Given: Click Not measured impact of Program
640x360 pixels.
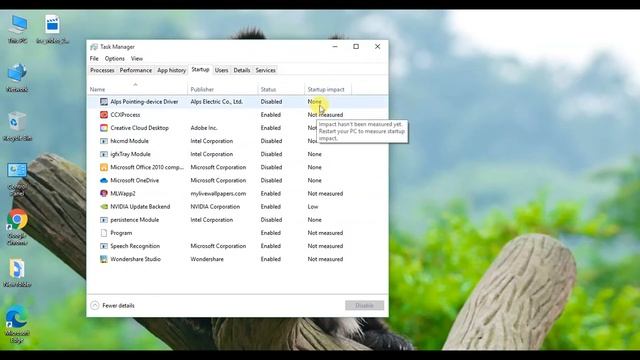Looking at the screenshot, I should click(325, 233).
